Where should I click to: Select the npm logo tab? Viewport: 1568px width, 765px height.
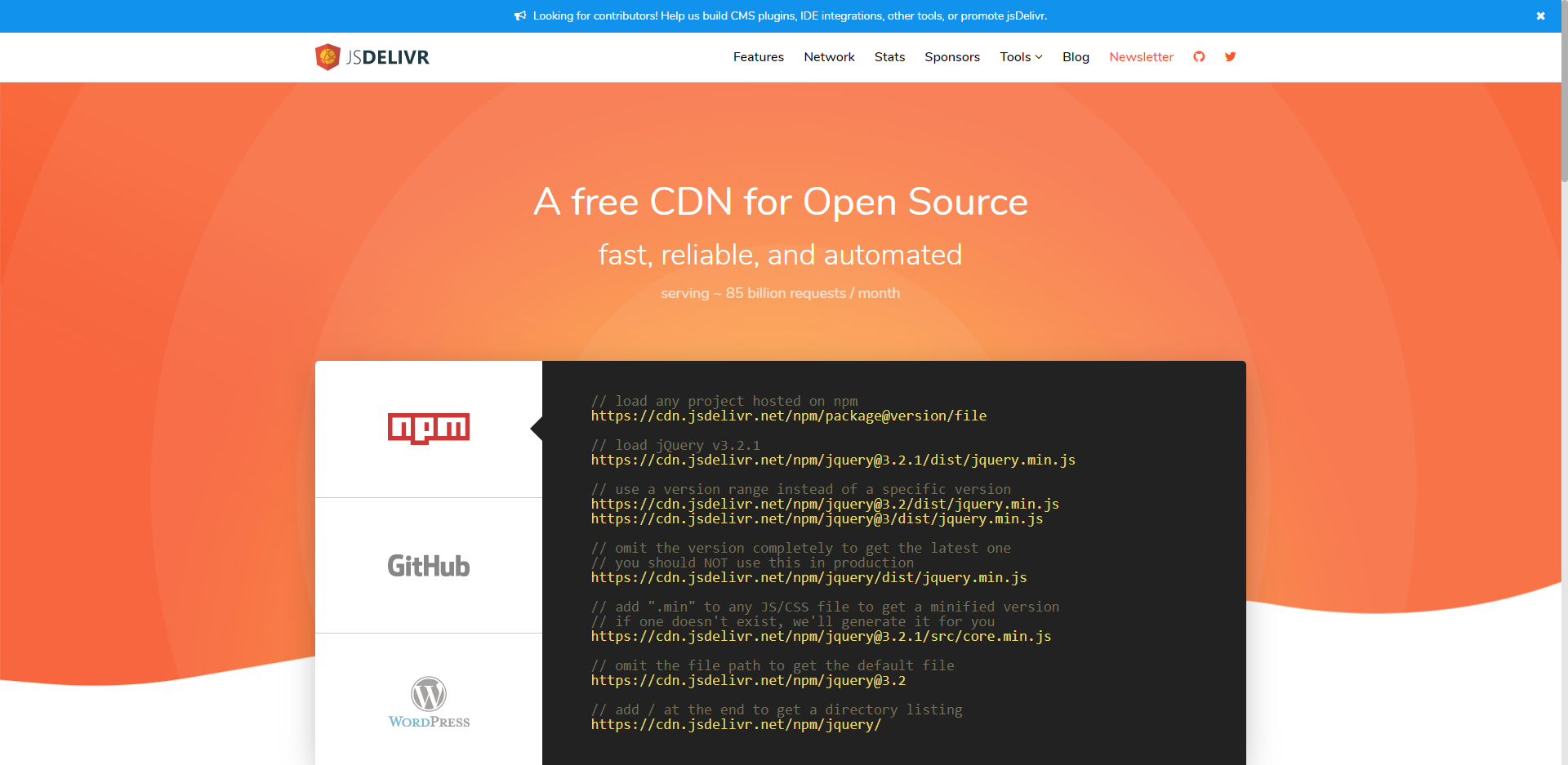[x=429, y=429]
